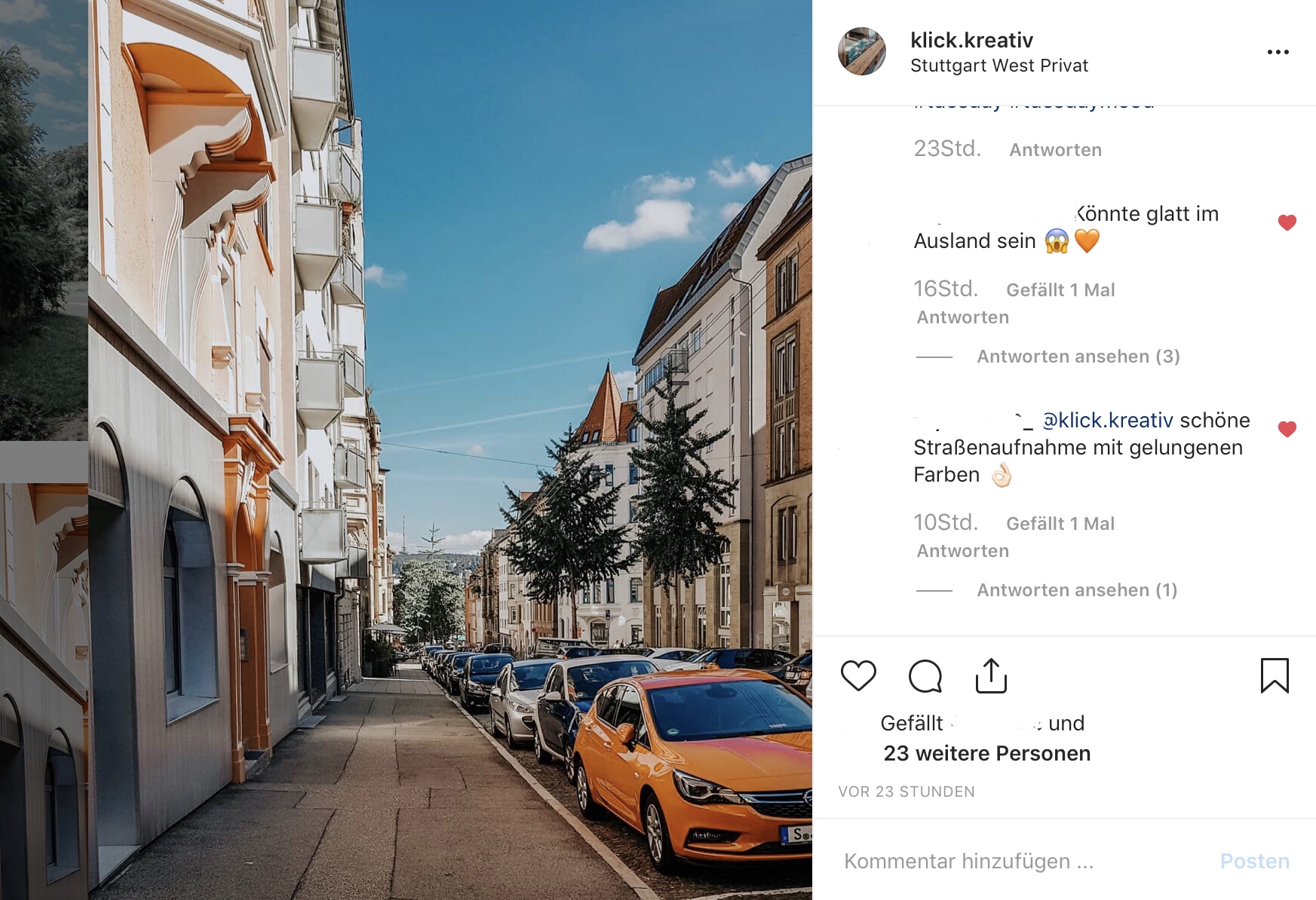This screenshot has height=900, width=1316.
Task: Reply to the 16Std. comment via Antworten
Action: point(962,317)
